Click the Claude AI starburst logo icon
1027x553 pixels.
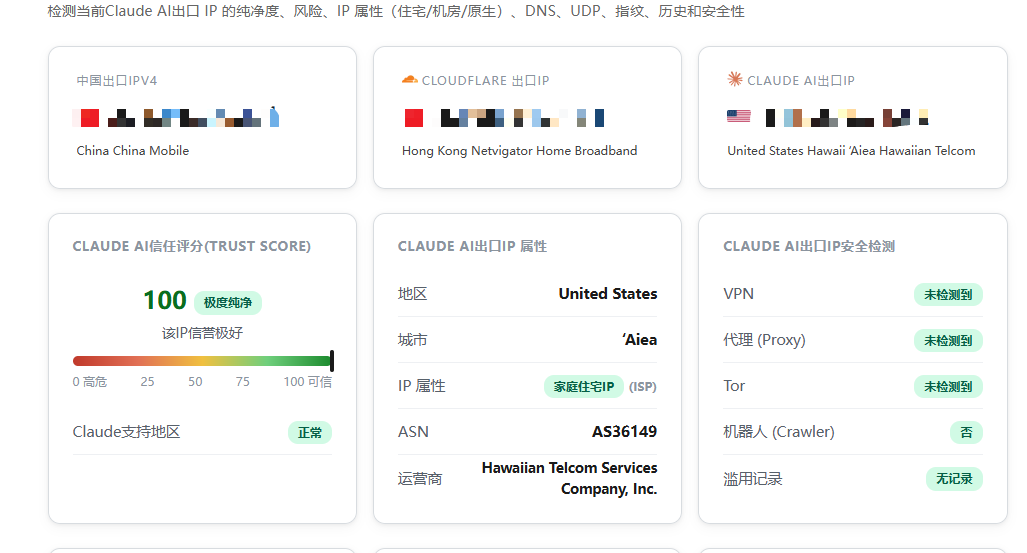pos(735,79)
